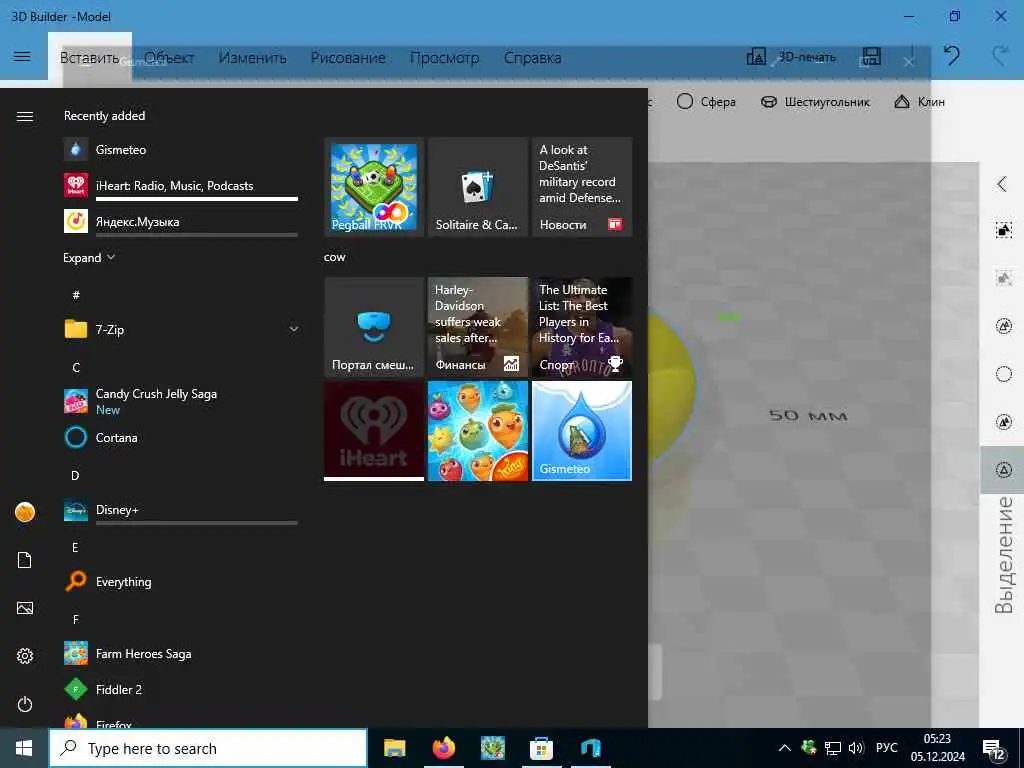Image resolution: width=1024 pixels, height=768 pixels.
Task: Click the Start menu hamburger expand icon
Action: tap(25, 116)
